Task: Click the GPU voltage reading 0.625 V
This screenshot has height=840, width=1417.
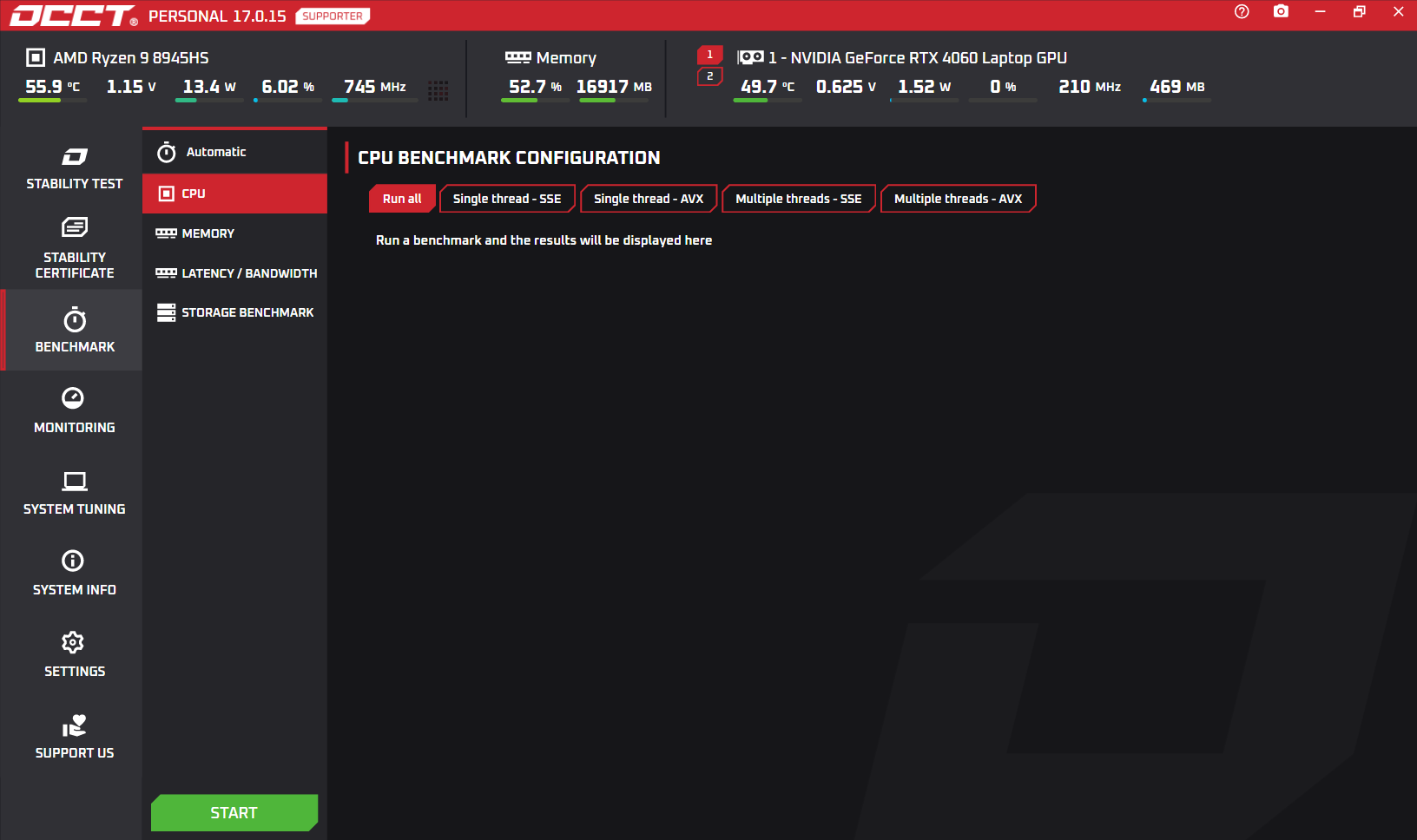Action: [846, 87]
